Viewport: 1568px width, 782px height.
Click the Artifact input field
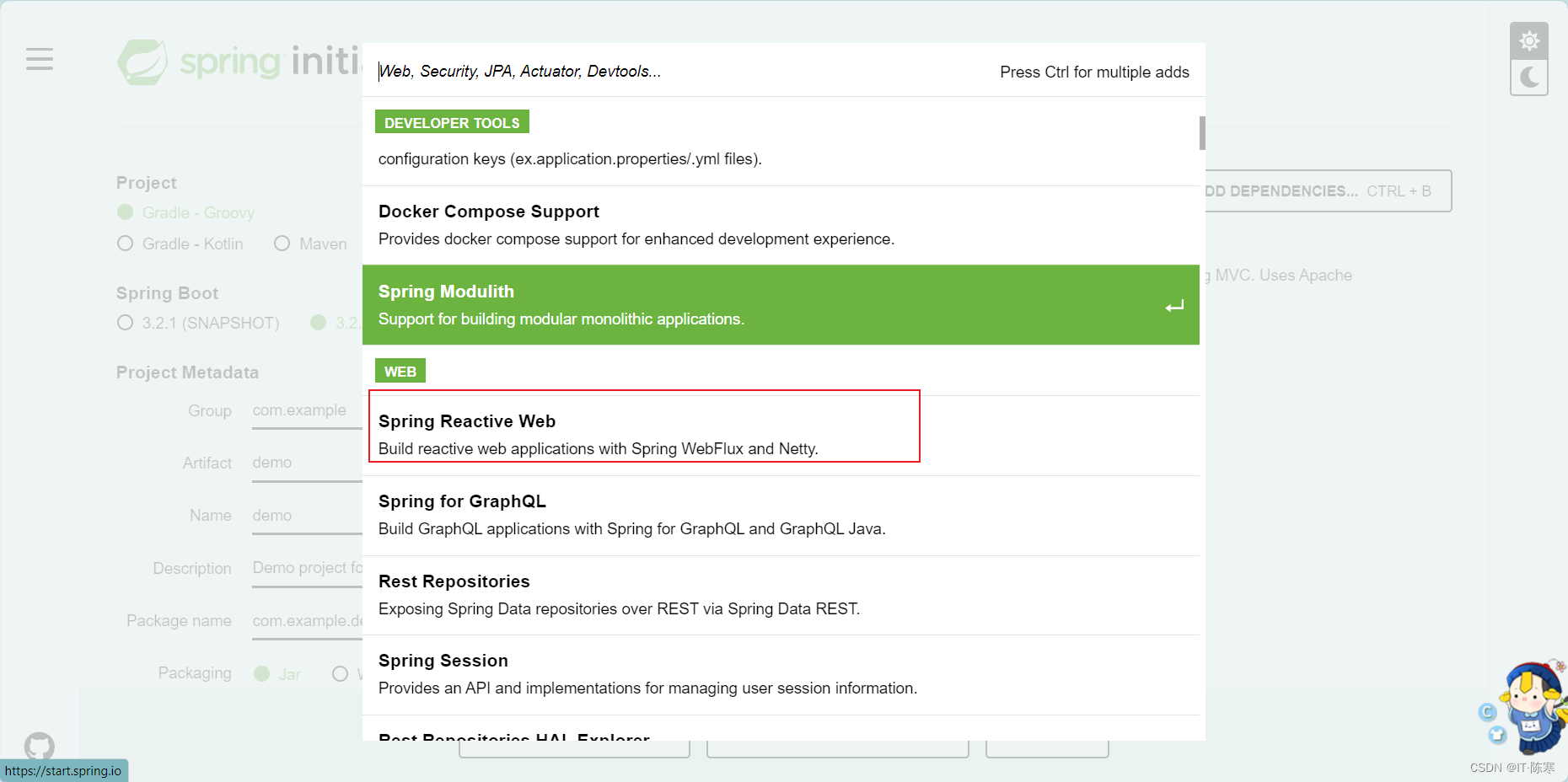click(307, 463)
